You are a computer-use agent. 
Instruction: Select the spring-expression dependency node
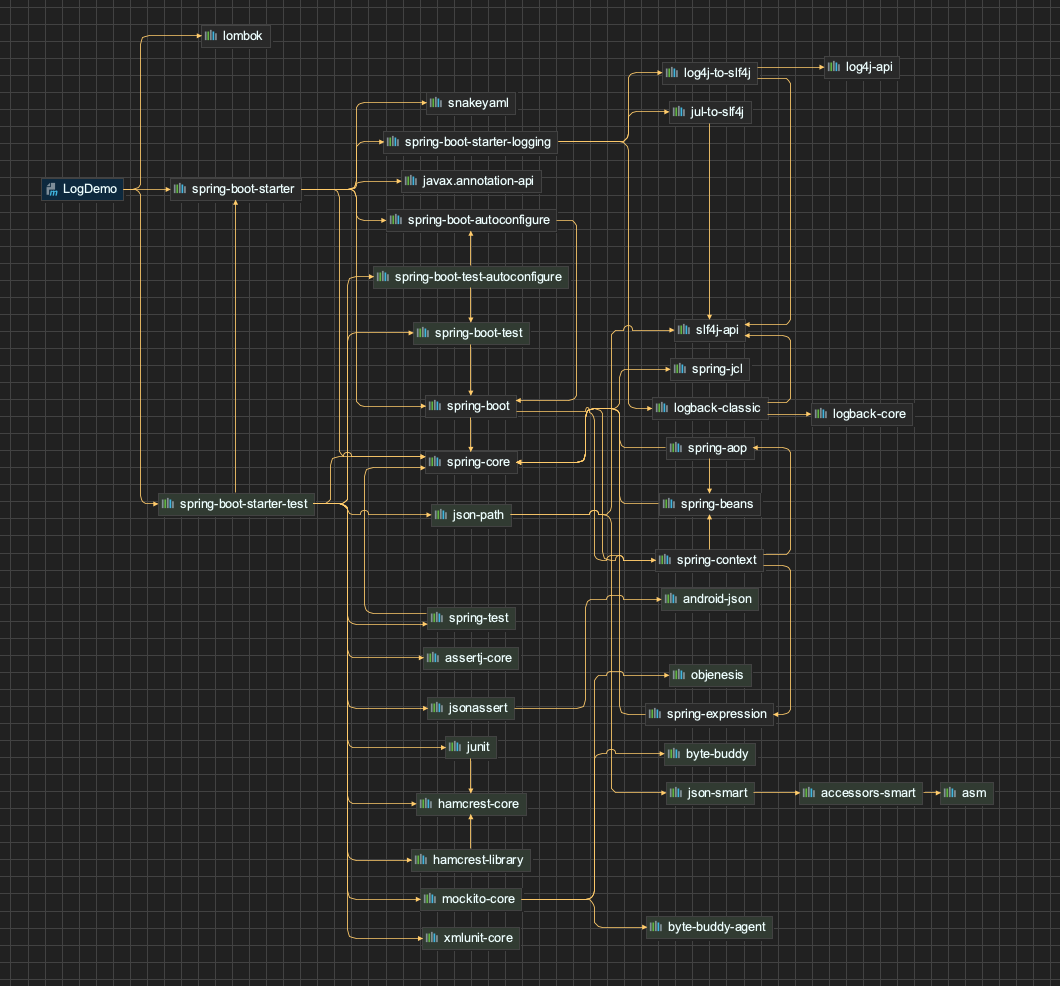[709, 714]
